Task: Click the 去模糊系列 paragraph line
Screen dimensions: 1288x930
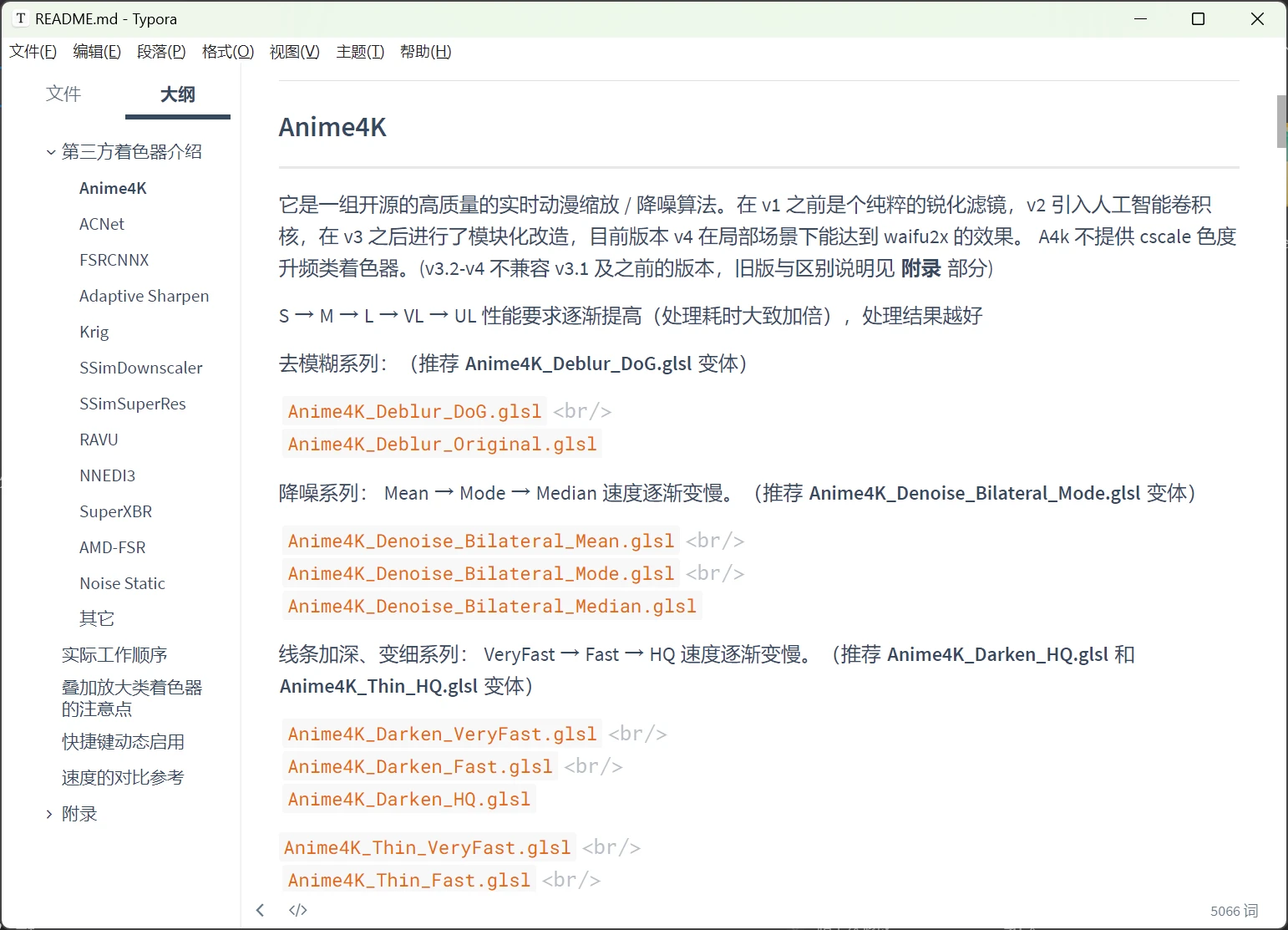Action: point(512,363)
